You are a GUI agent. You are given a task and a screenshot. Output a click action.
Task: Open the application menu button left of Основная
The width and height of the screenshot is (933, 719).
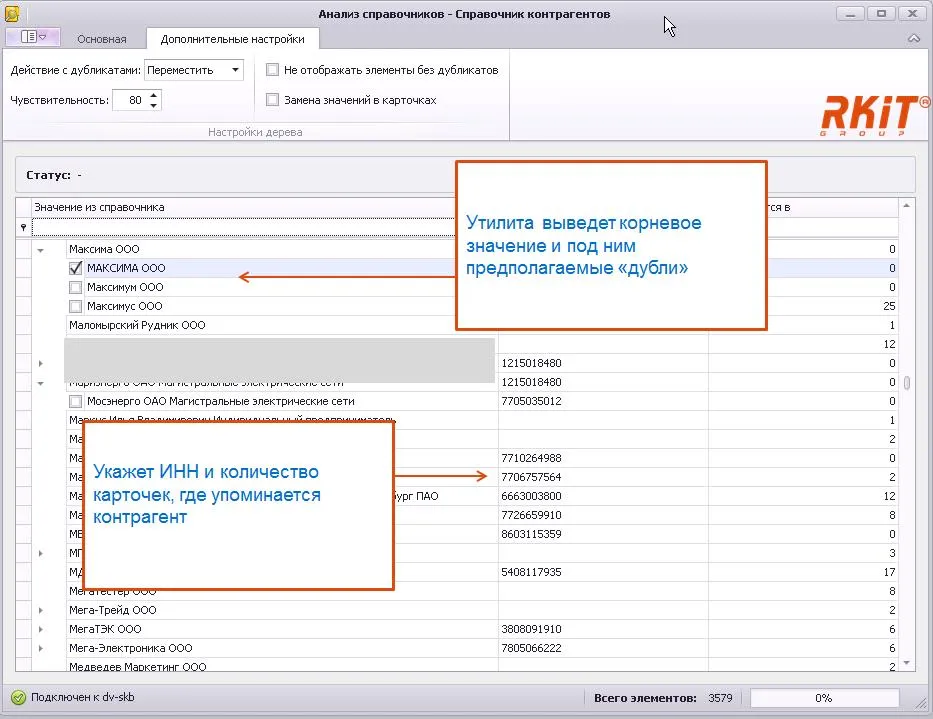pyautogui.click(x=33, y=38)
